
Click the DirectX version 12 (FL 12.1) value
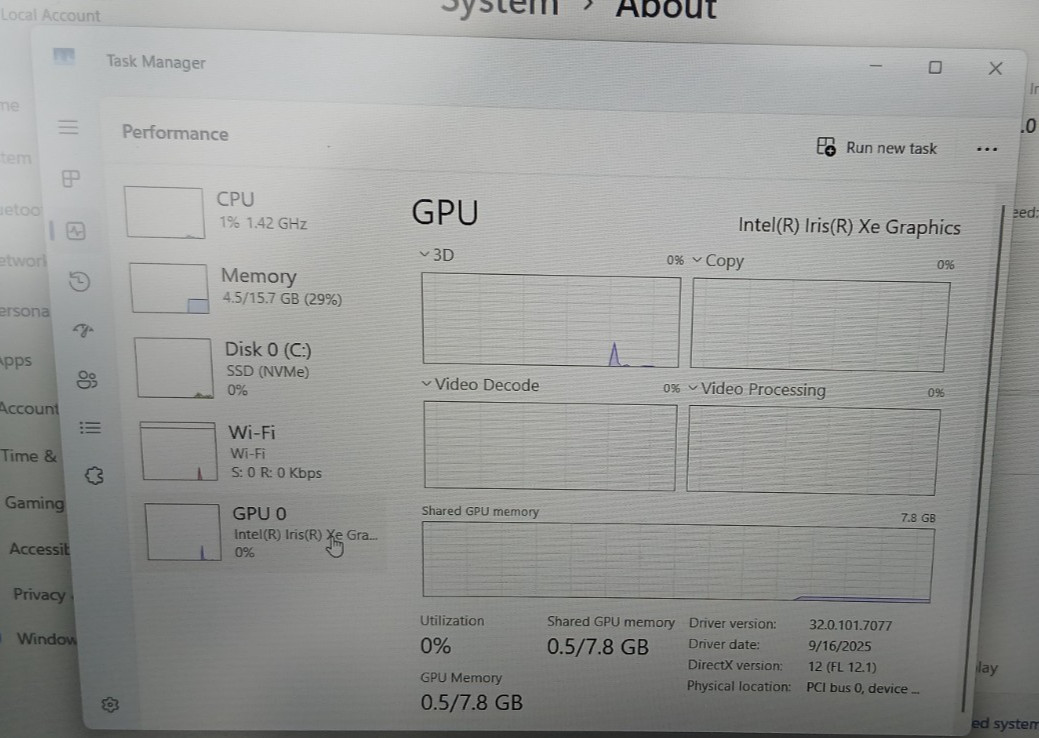tap(842, 666)
